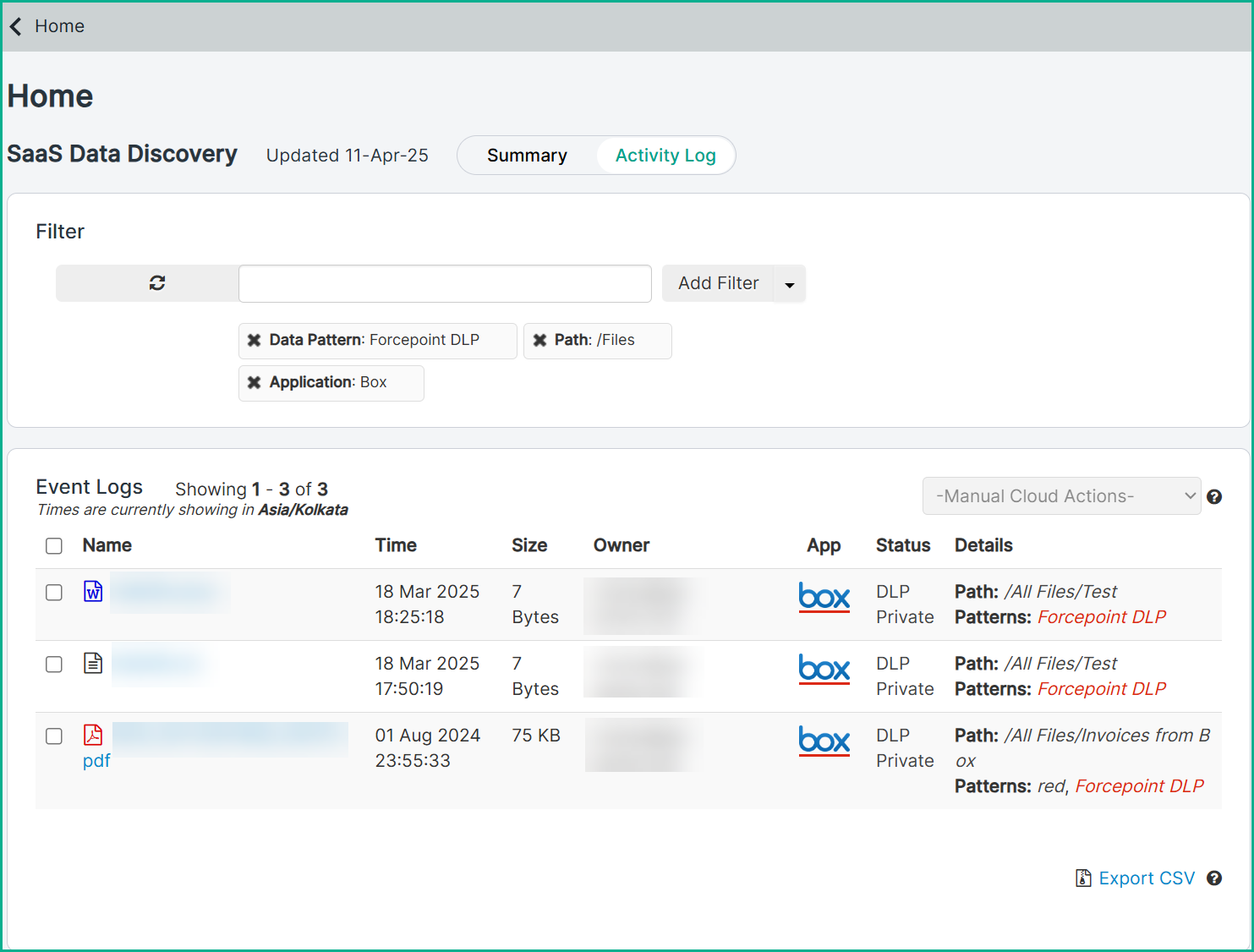This screenshot has height=952, width=1254.
Task: Switch to the Summary tab
Action: click(527, 156)
